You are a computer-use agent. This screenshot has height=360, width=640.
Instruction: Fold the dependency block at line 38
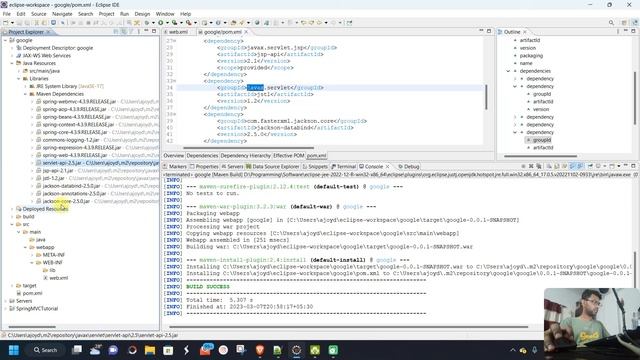(174, 114)
